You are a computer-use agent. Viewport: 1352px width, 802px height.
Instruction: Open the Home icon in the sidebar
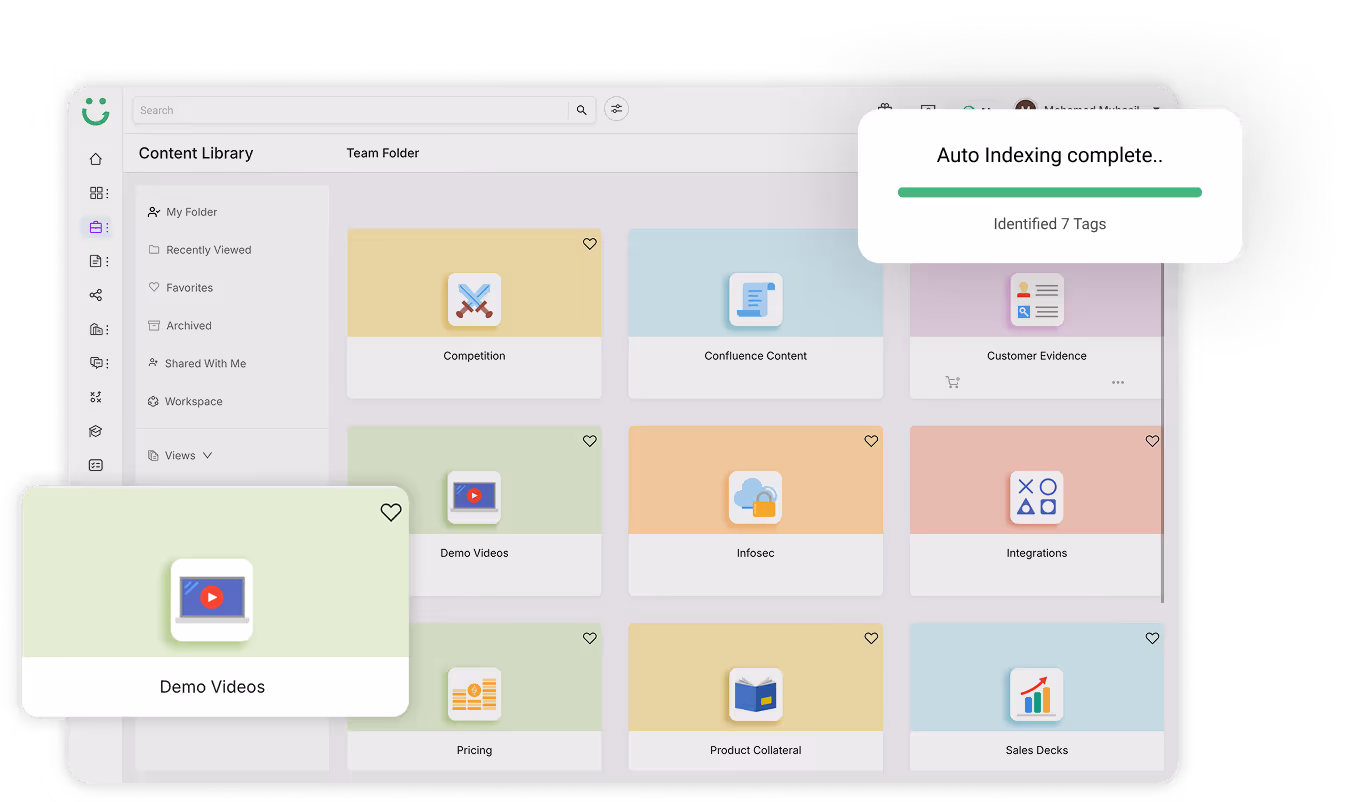tap(96, 159)
